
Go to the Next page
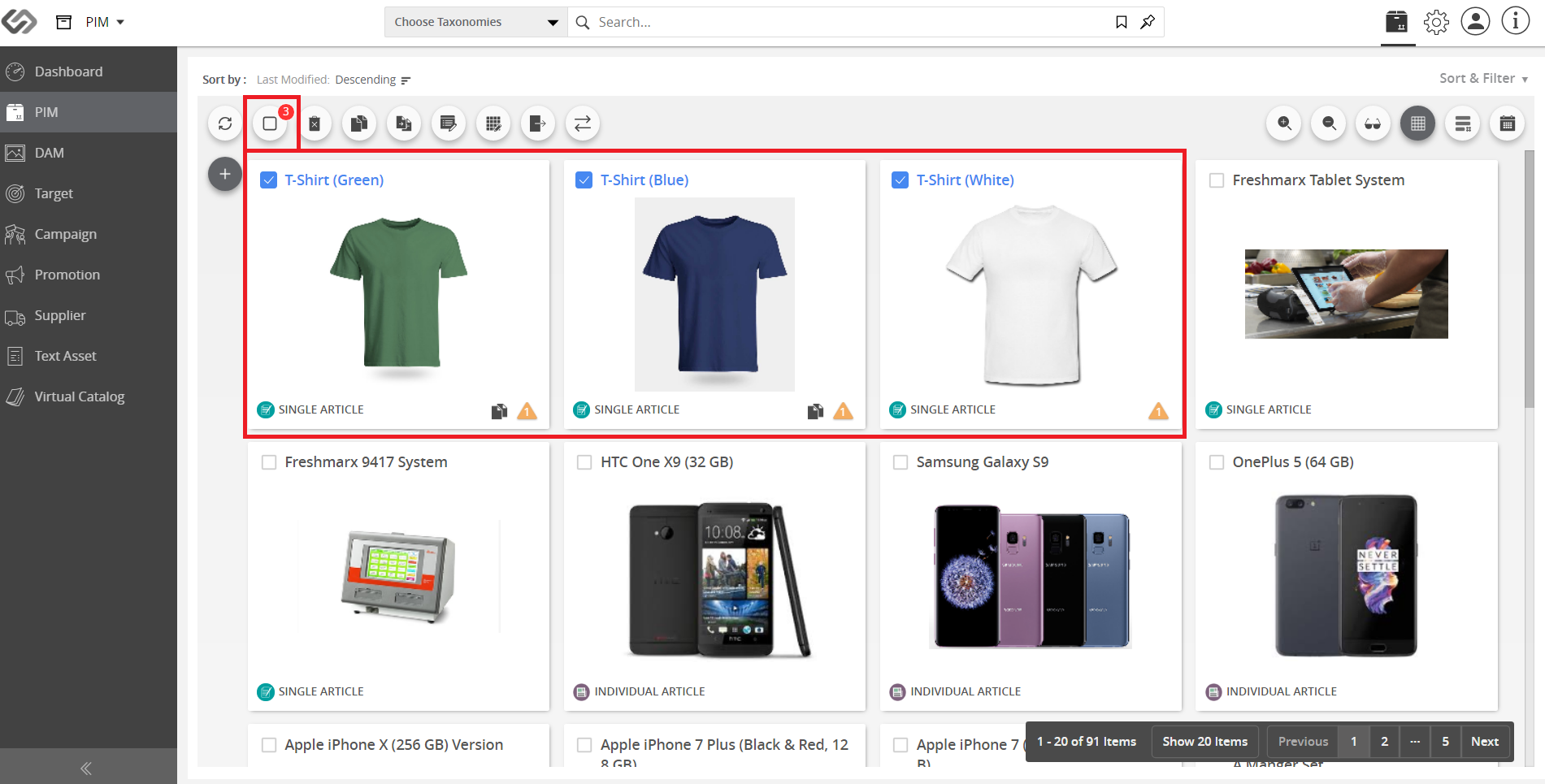(x=1485, y=741)
